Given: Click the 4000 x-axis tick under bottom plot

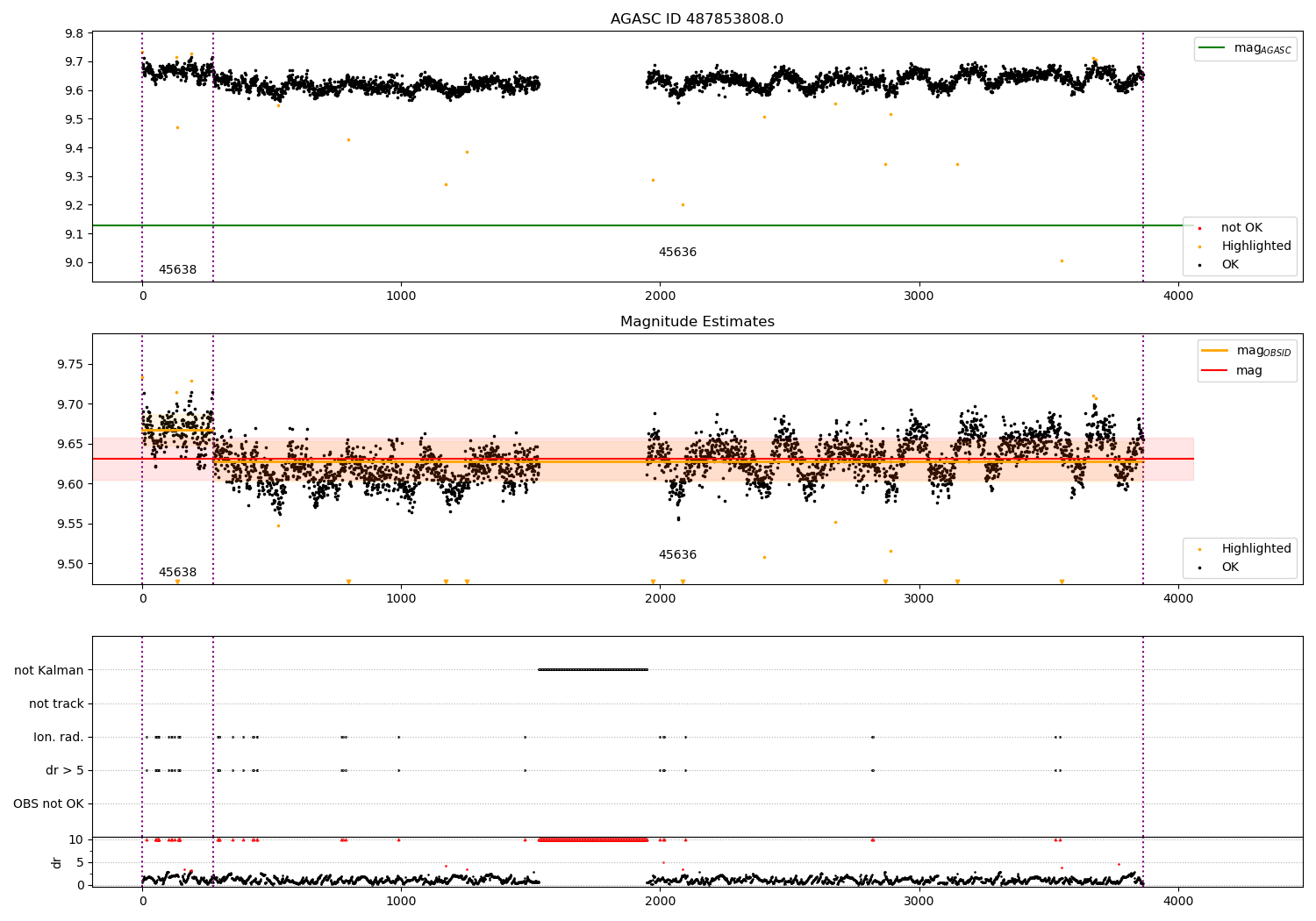Looking at the screenshot, I should pos(1178,901).
